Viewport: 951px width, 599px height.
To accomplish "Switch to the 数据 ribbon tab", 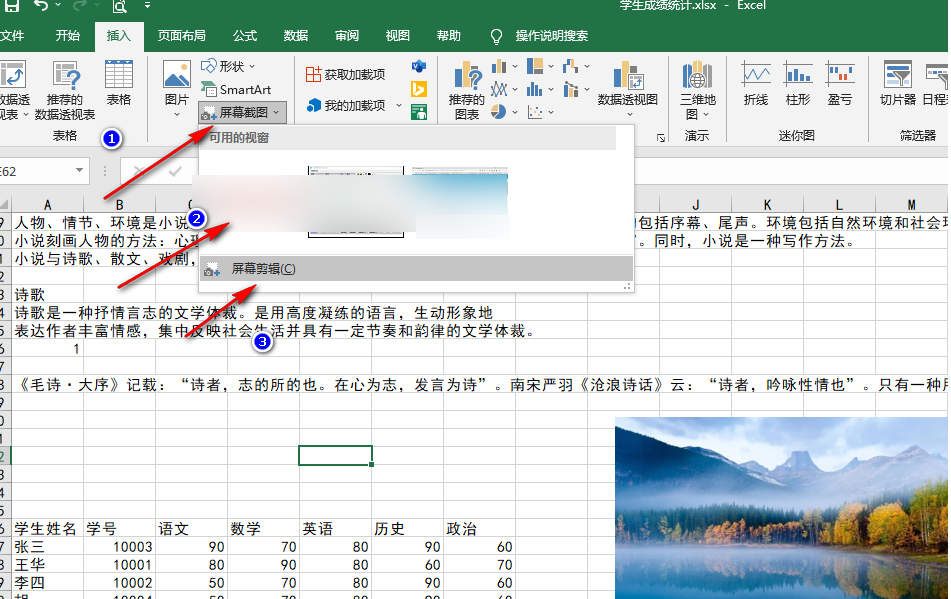I will tap(296, 34).
